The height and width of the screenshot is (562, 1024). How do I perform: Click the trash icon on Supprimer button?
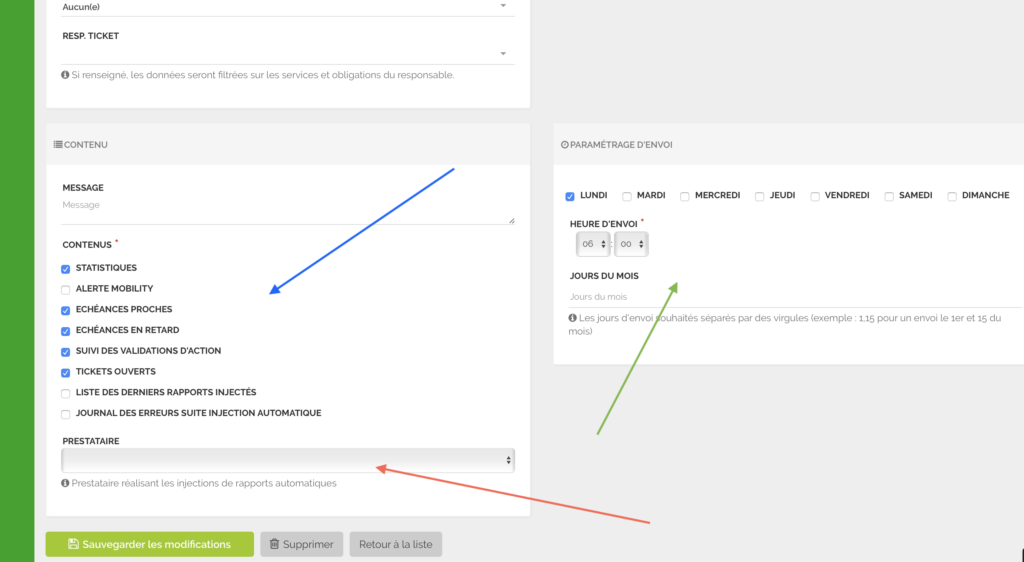(274, 545)
